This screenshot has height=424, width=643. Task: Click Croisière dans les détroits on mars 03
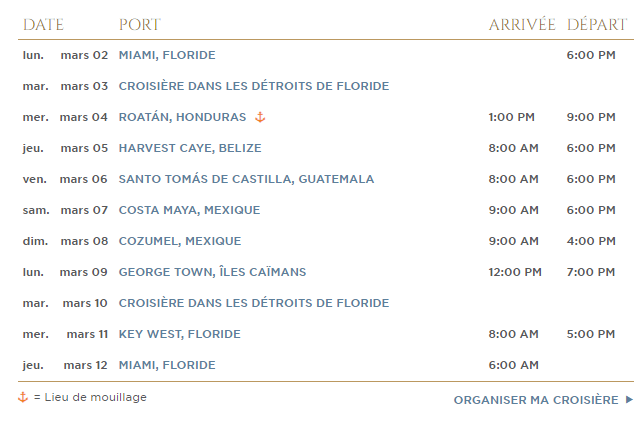[x=254, y=86]
